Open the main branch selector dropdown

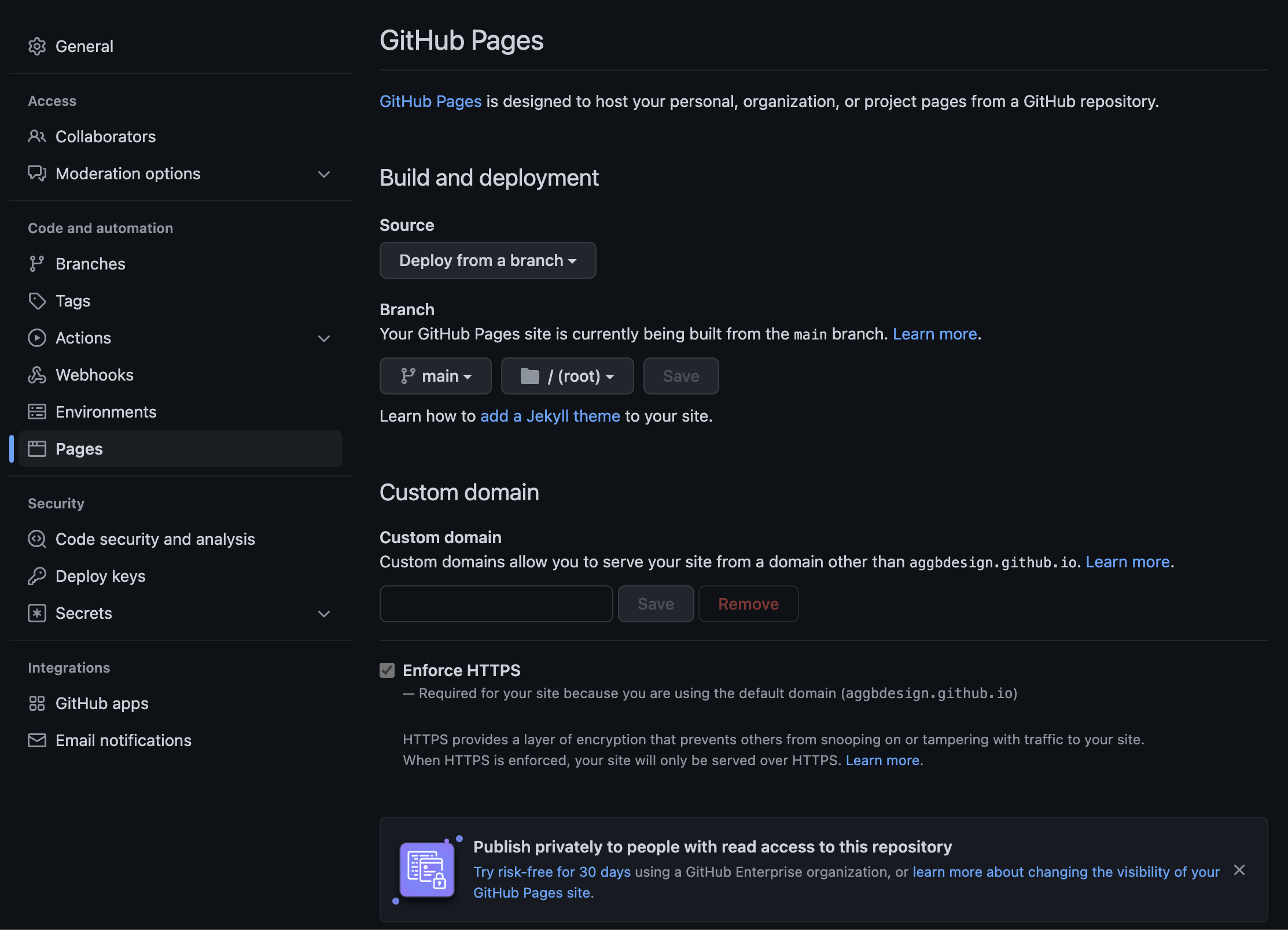[x=436, y=376]
